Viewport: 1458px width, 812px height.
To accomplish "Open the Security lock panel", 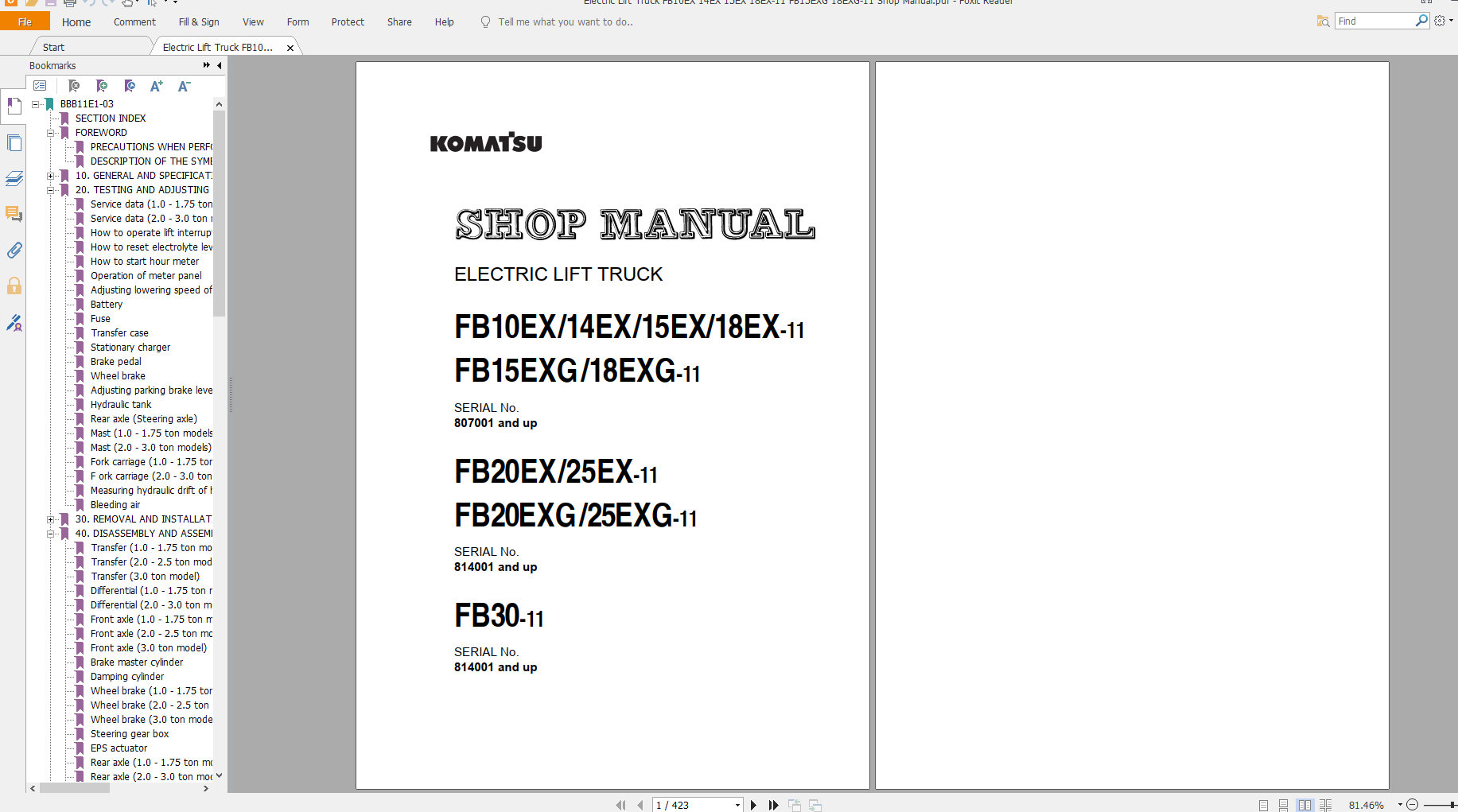I will 14,286.
